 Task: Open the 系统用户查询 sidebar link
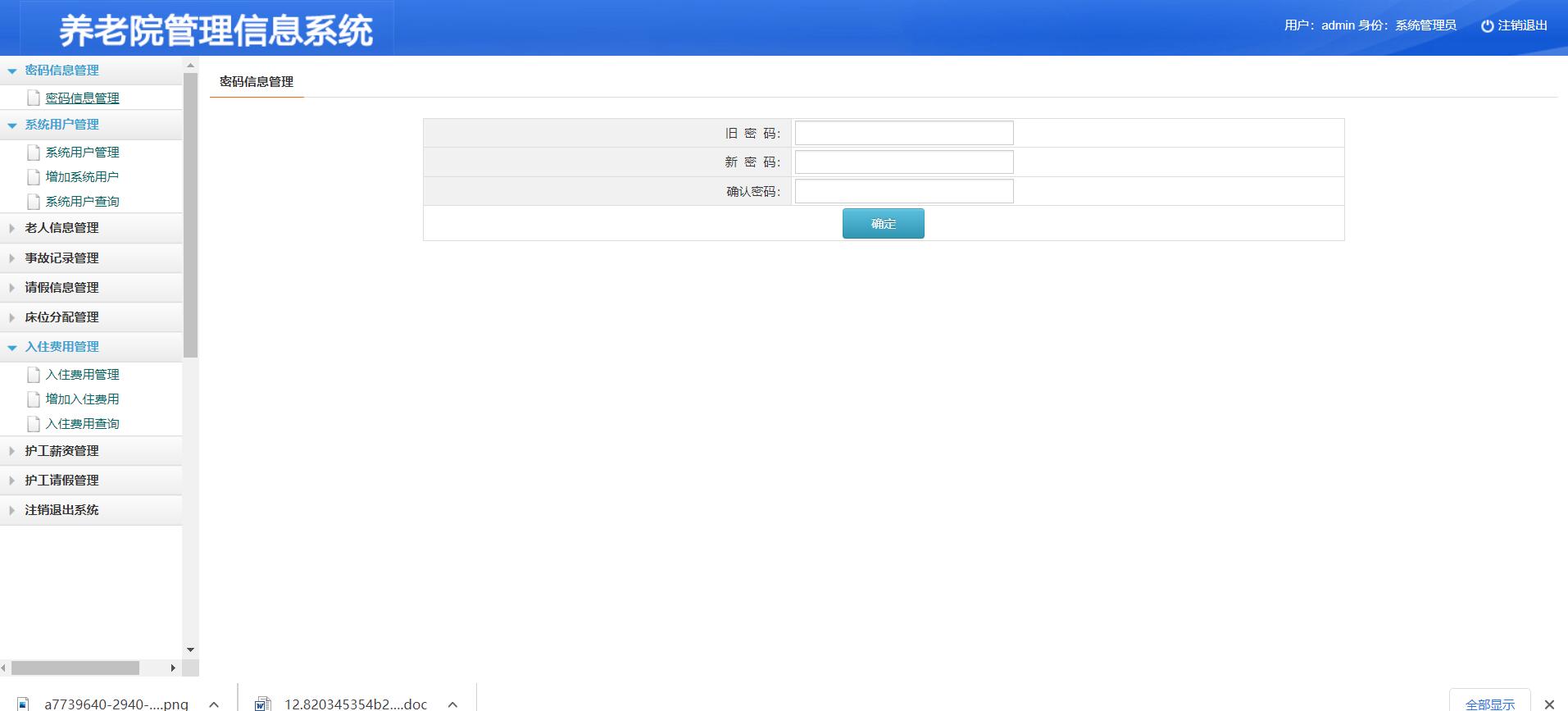point(82,201)
